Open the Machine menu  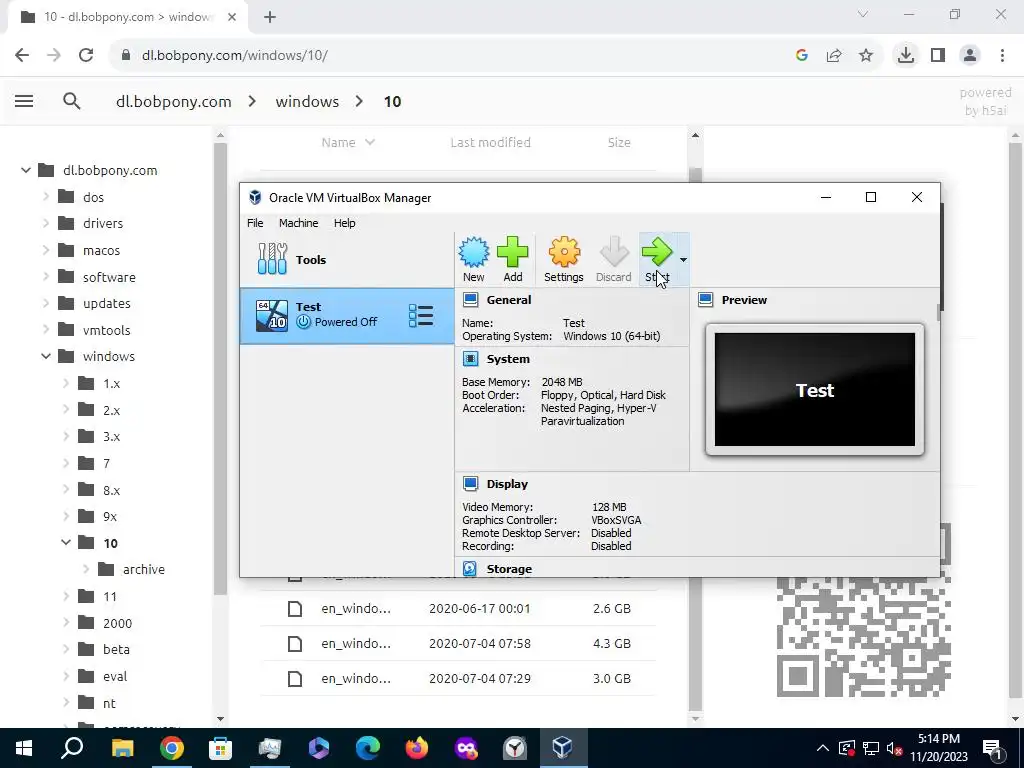298,223
